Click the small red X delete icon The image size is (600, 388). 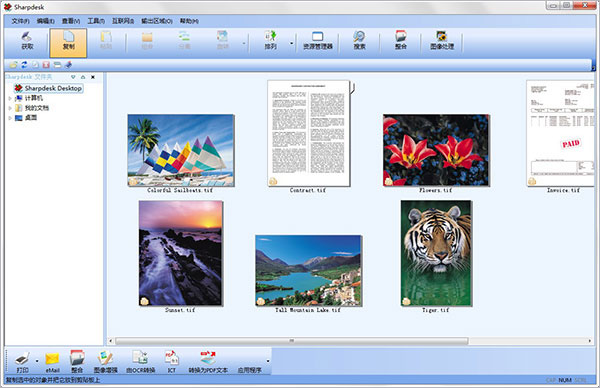[x=46, y=65]
